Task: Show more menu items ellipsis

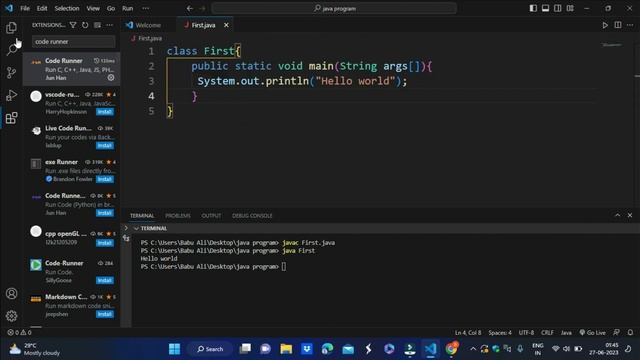Action: point(145,8)
